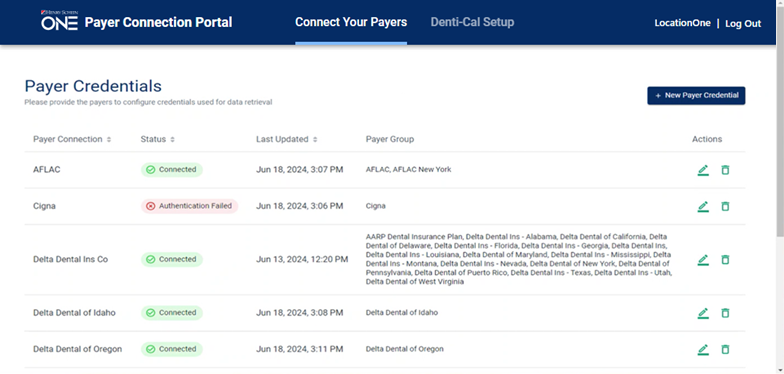Image resolution: width=784 pixels, height=374 pixels.
Task: Edit the Cigna credential with pencil icon
Action: (x=703, y=206)
